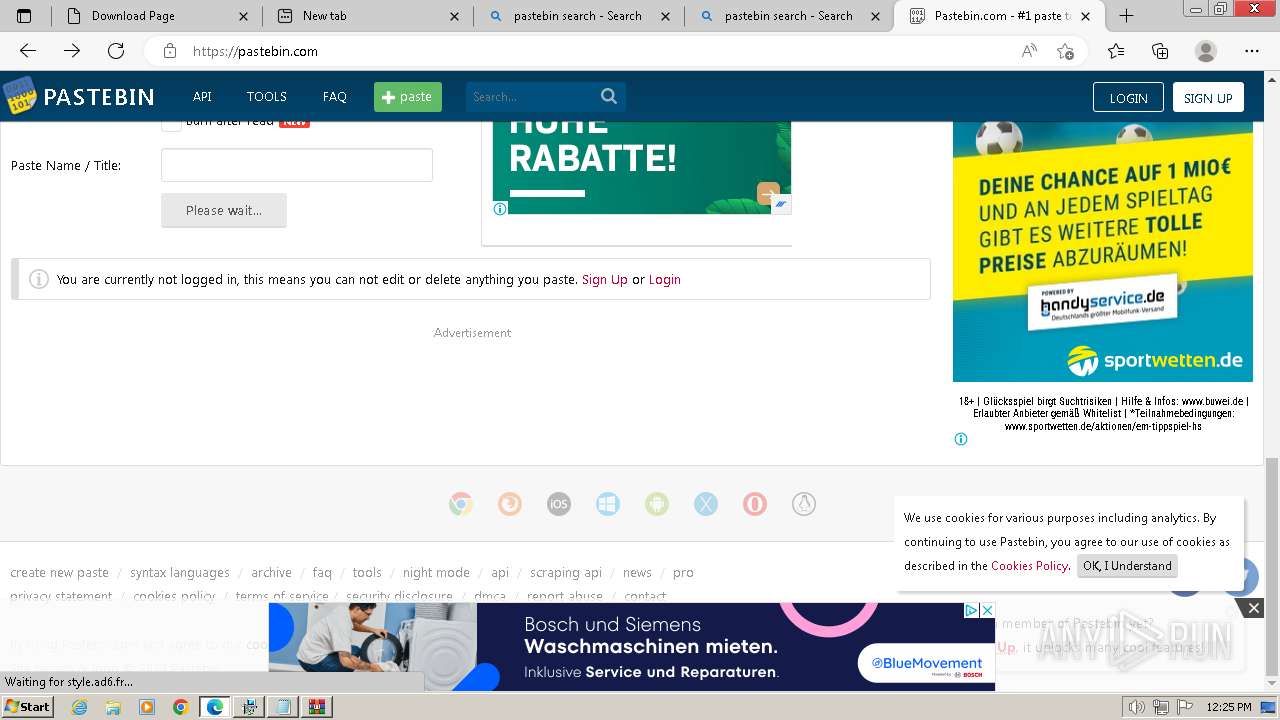Close the overlay with dark X button
Image resolution: width=1280 pixels, height=720 pixels.
click(1253, 608)
